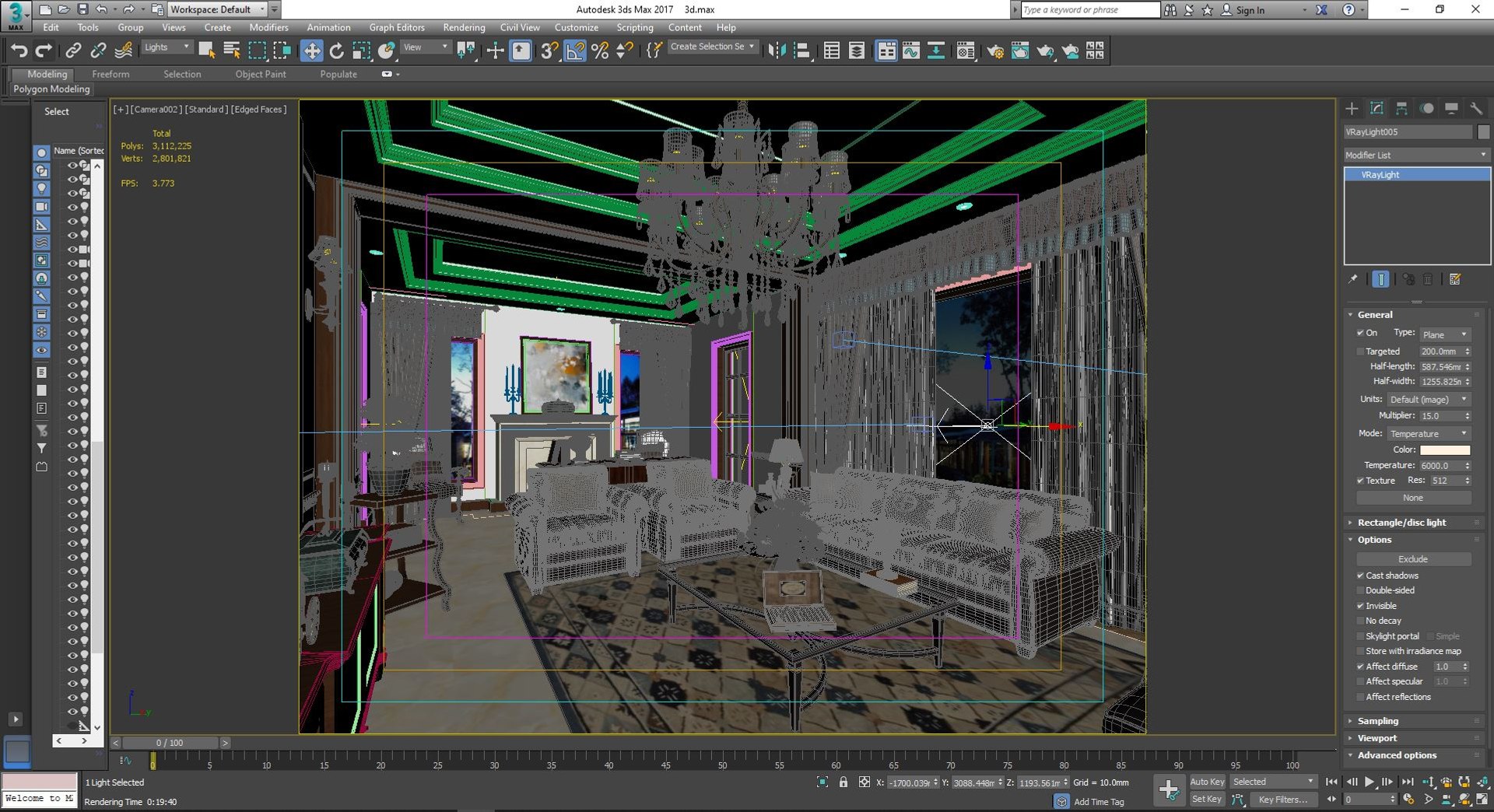The width and height of the screenshot is (1494, 812).
Task: Redo action with toolbar arrow
Action: pos(44,51)
